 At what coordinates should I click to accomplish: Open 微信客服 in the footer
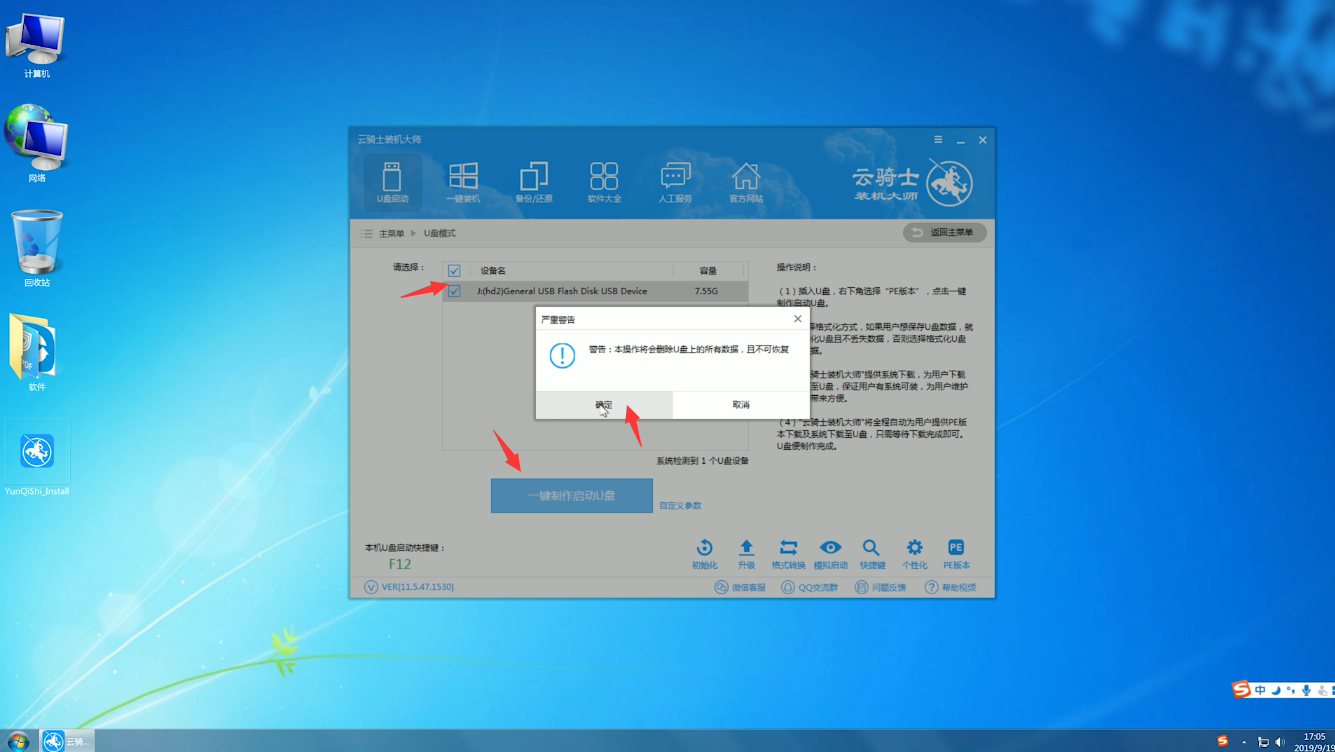click(740, 587)
